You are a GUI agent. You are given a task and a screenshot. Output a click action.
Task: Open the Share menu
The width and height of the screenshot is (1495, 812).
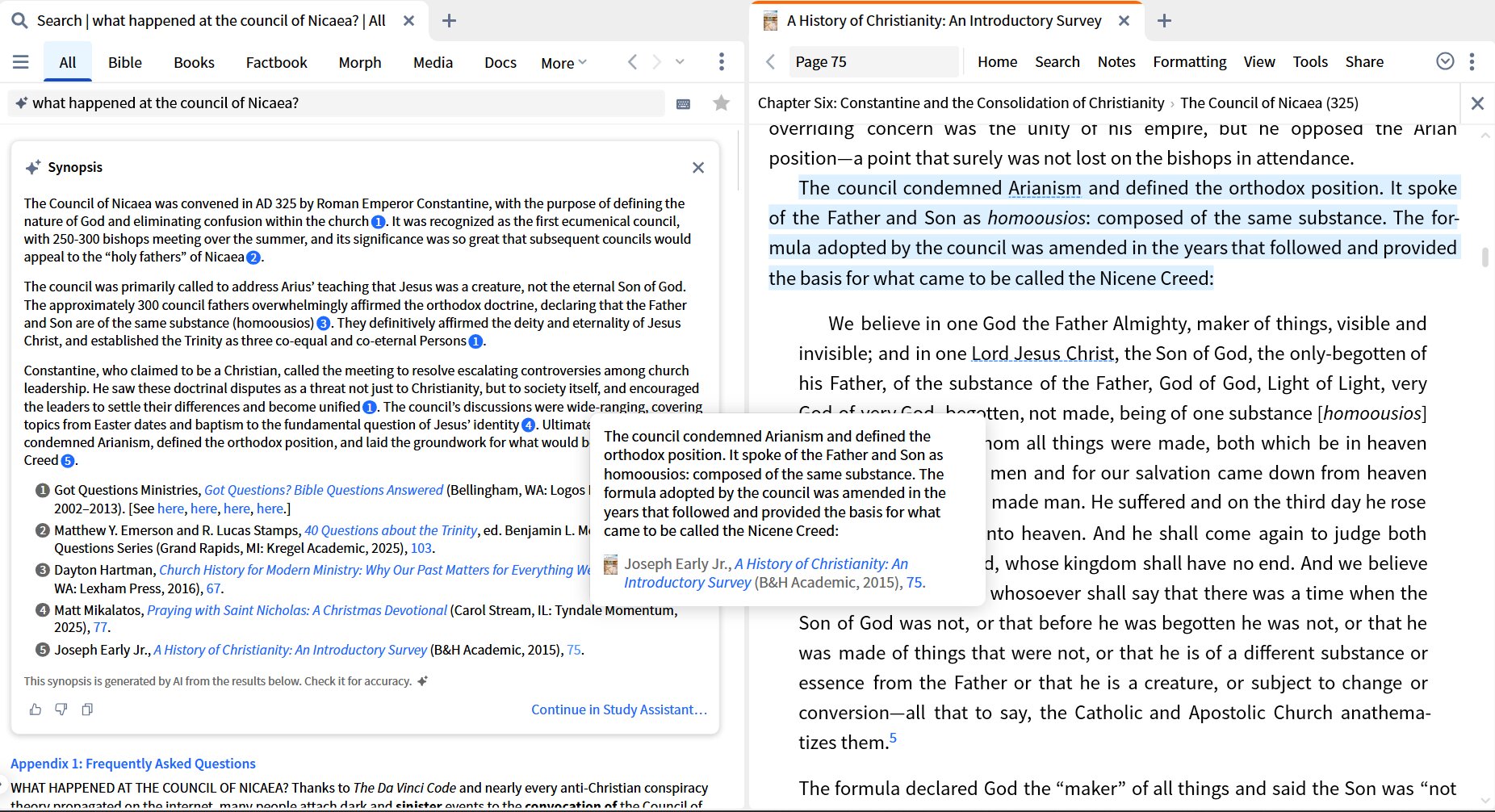pyautogui.click(x=1364, y=62)
